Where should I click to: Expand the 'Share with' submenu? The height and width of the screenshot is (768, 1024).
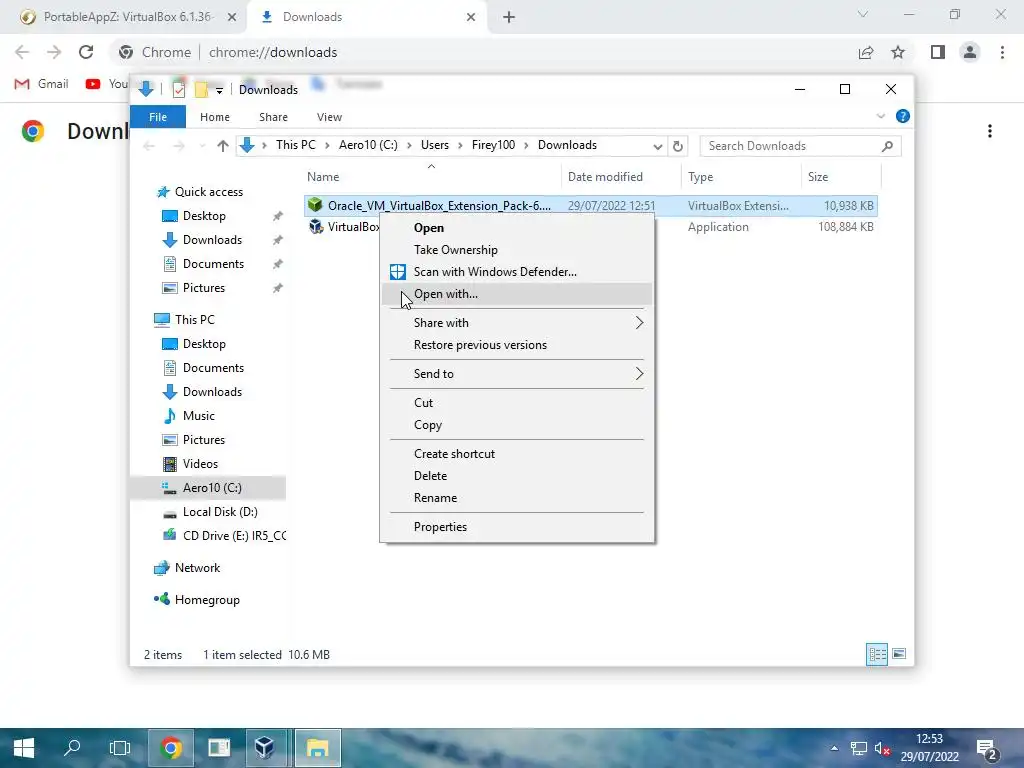[517, 323]
